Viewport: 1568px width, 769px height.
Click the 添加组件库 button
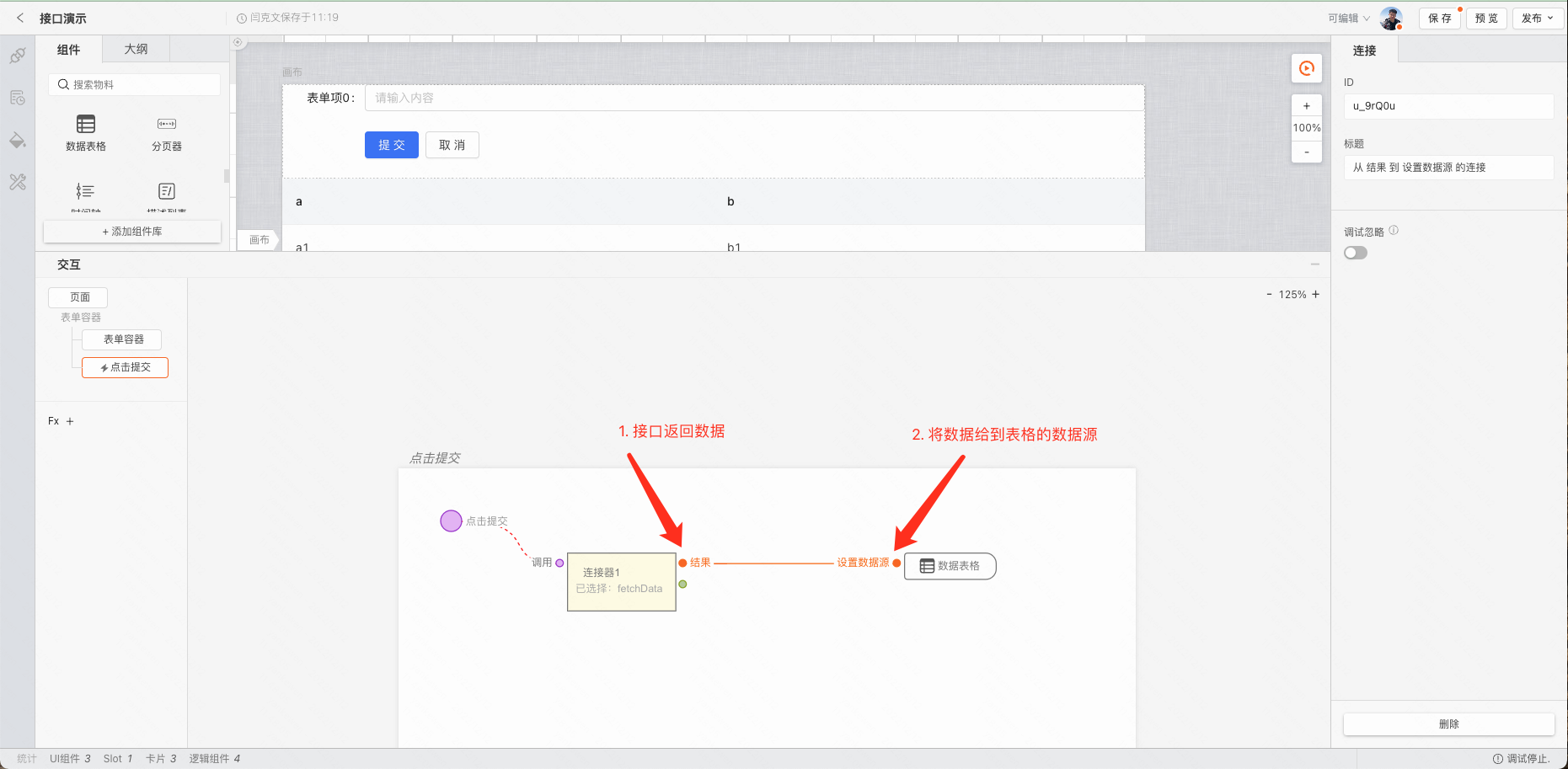point(132,232)
